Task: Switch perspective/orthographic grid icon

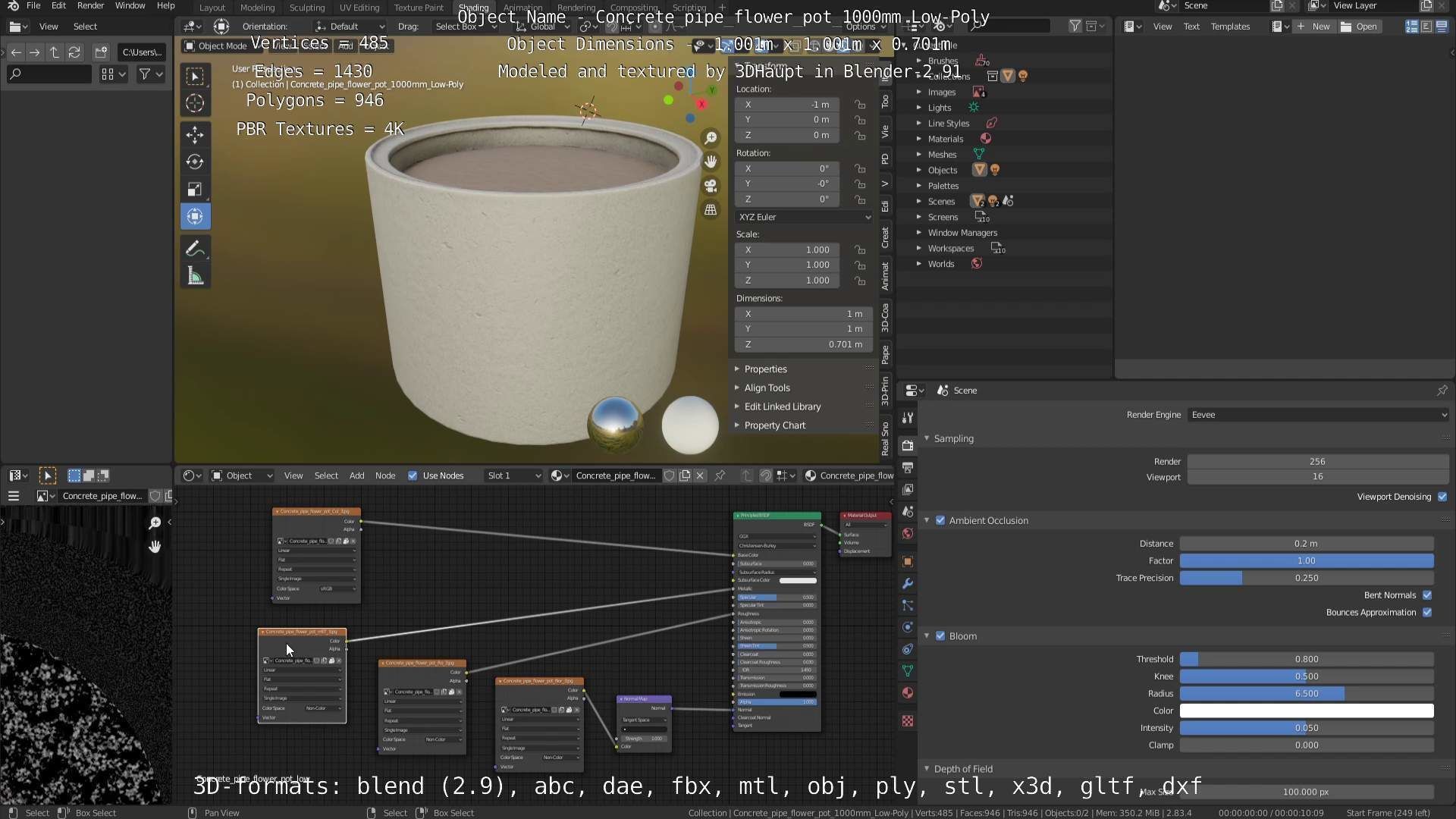Action: (711, 210)
